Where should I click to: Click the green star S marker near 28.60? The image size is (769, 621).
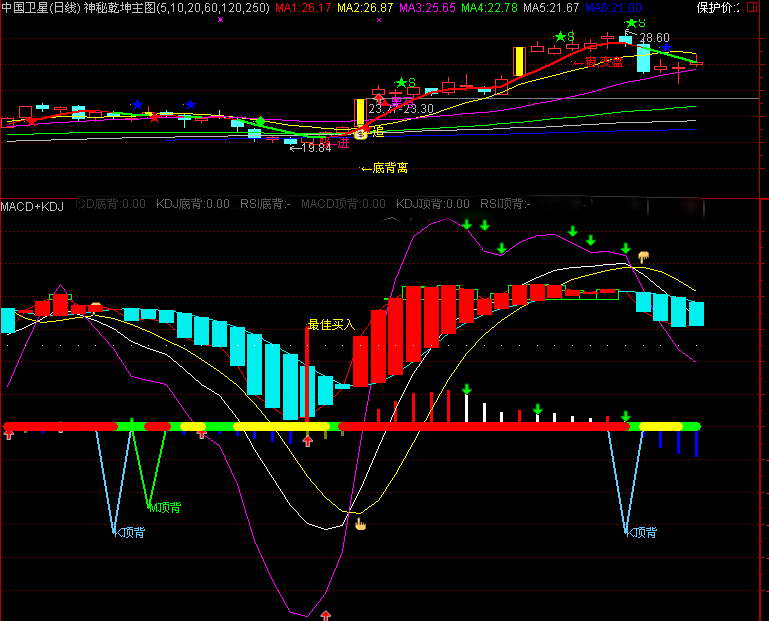[x=636, y=23]
